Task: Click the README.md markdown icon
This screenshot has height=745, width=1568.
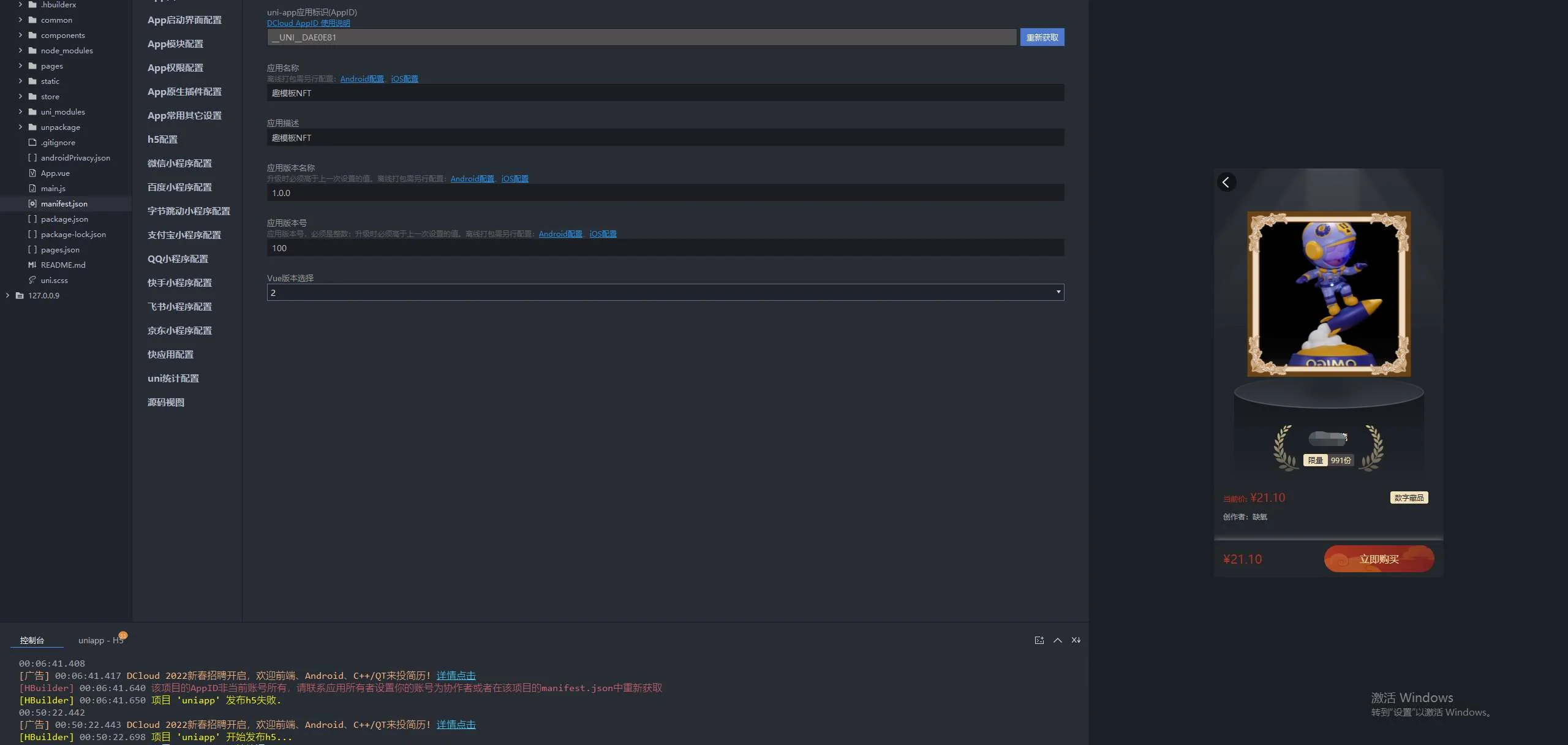Action: tap(32, 265)
